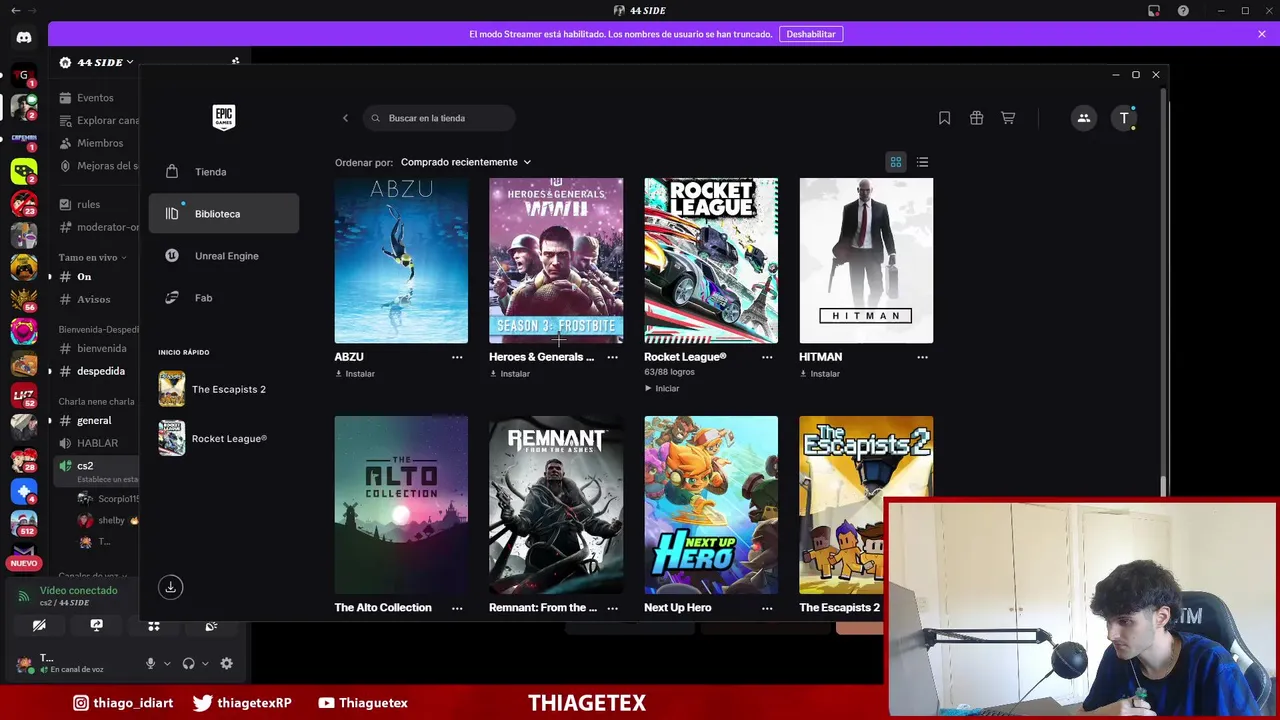
Task: Go back with the store back arrow
Action: click(x=345, y=118)
